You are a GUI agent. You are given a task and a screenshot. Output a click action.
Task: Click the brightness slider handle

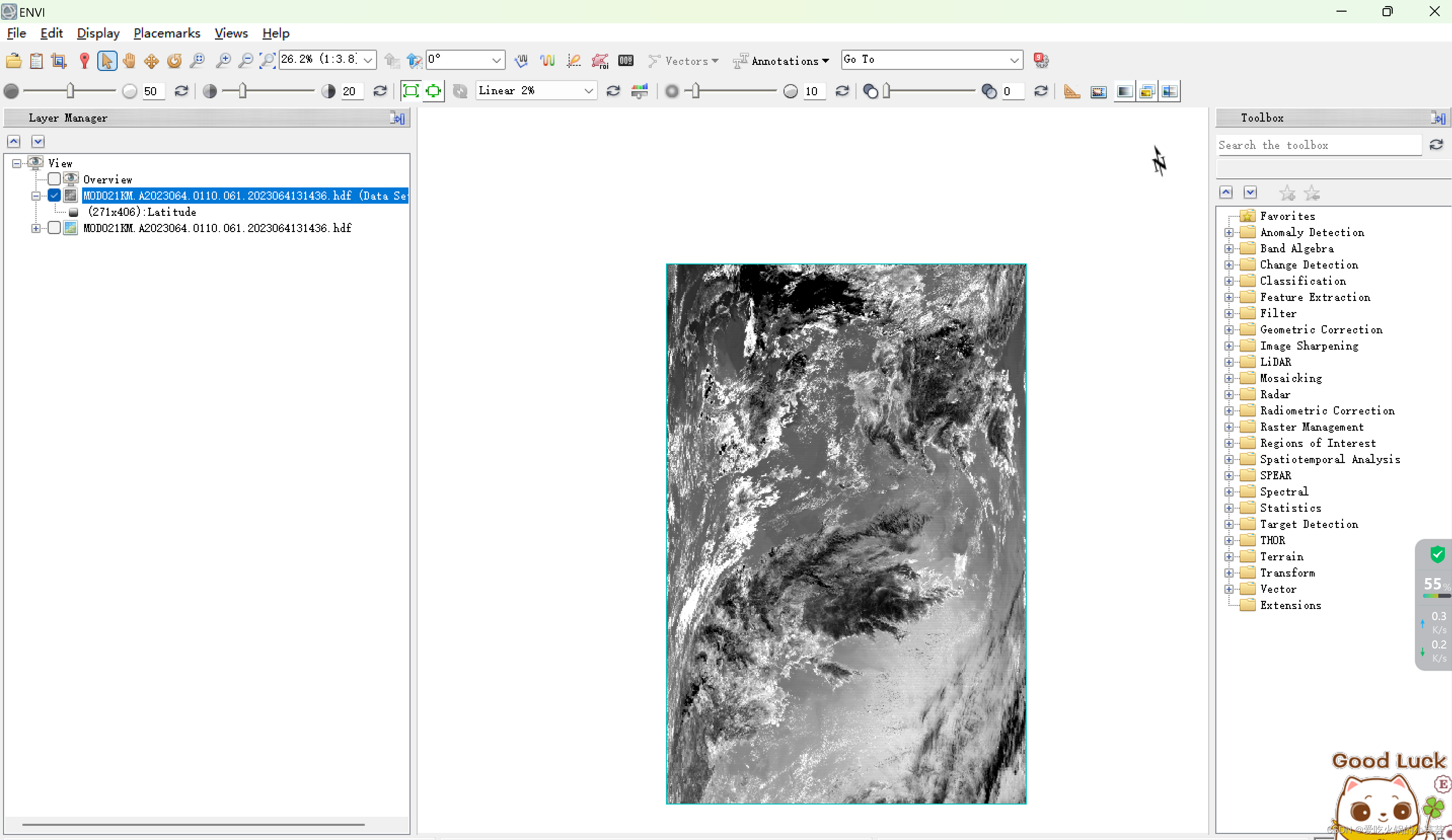[70, 91]
